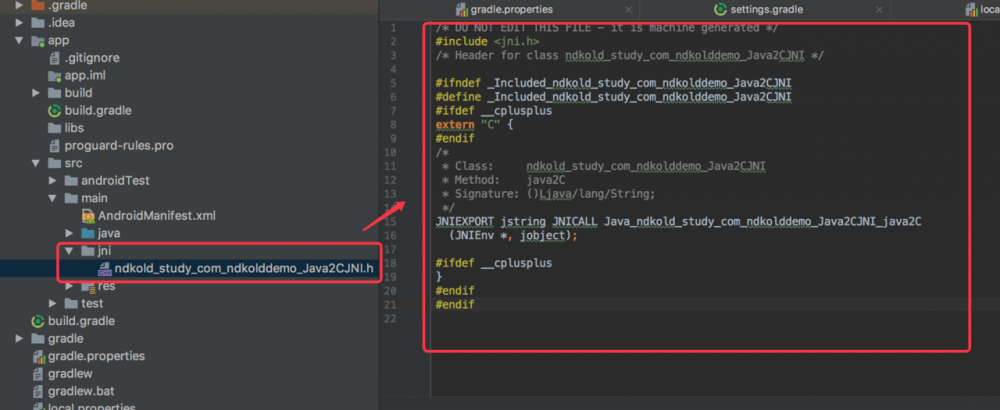Click the '#define _Included_ndkold_study_com_ndkolddemo_Java2CJNI' code line

click(614, 97)
